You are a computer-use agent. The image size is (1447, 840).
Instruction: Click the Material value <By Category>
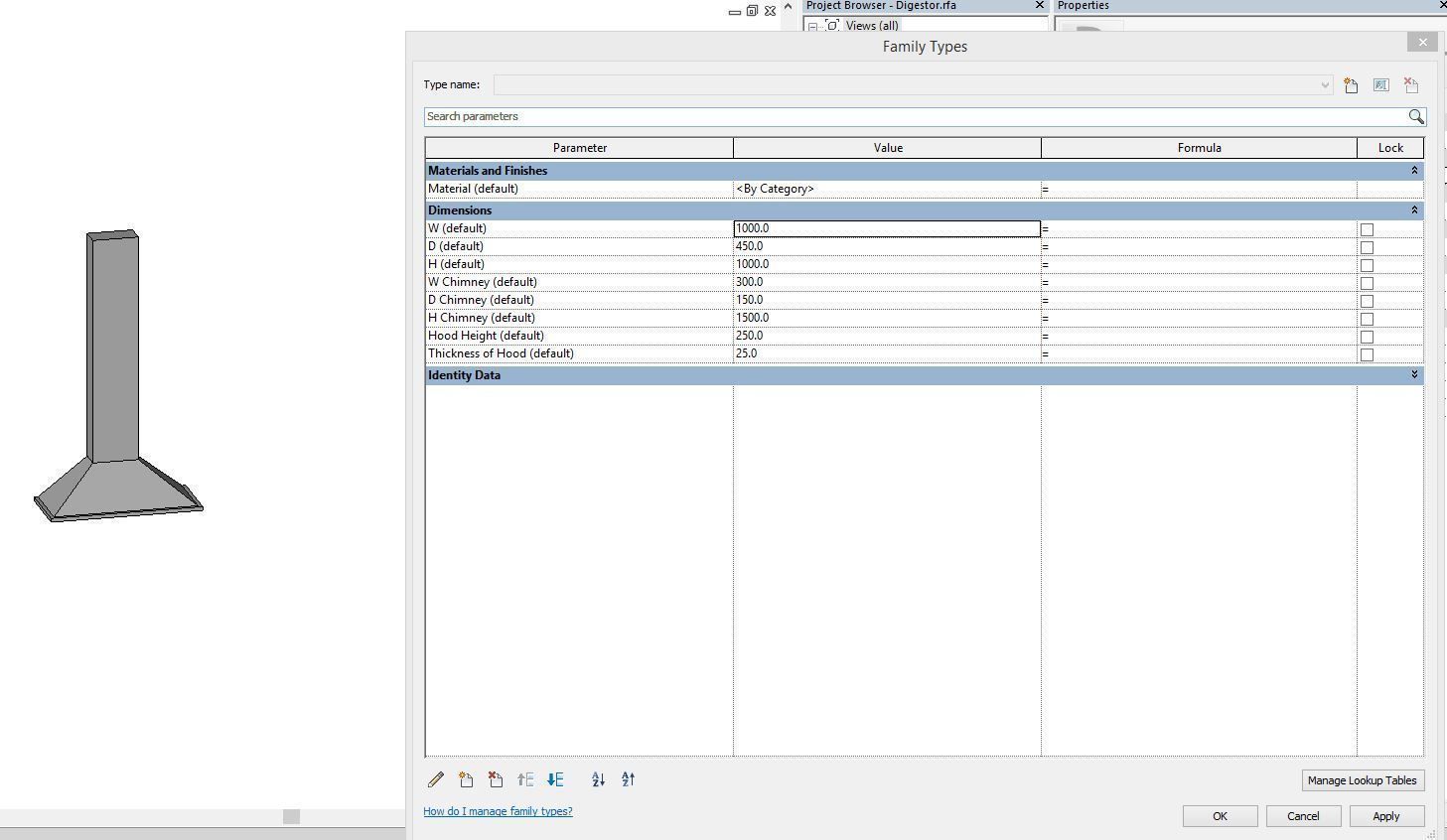pos(887,189)
